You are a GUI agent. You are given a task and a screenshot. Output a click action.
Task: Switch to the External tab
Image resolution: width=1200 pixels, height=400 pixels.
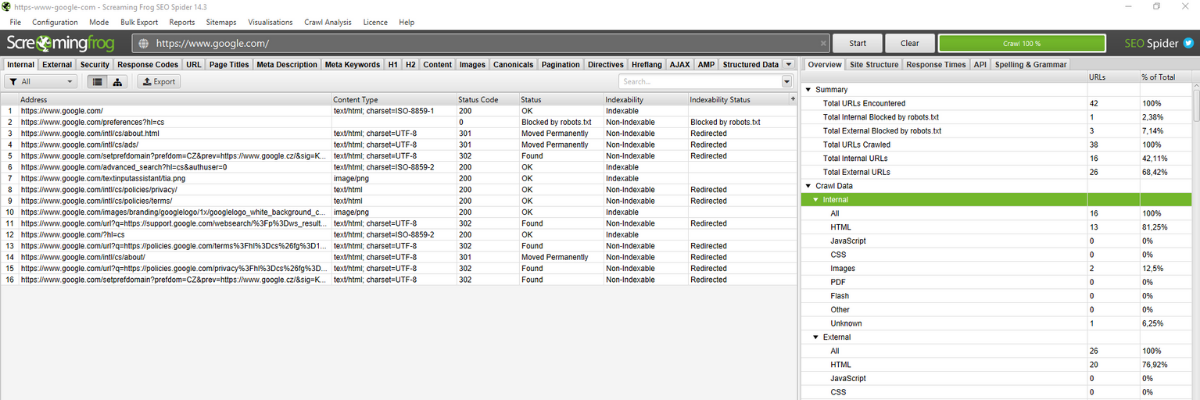pos(57,64)
